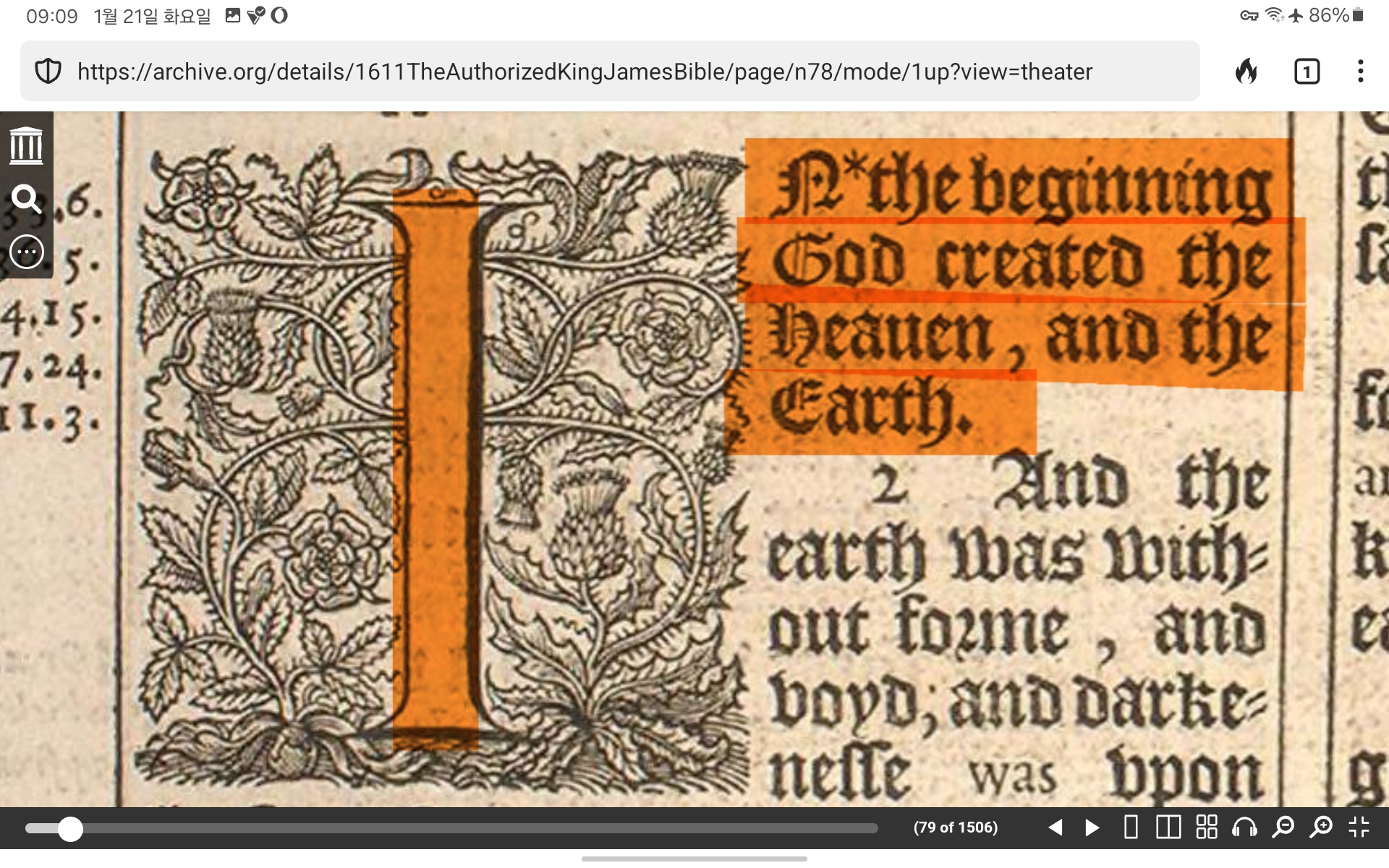Switch to two-page view

1168,827
